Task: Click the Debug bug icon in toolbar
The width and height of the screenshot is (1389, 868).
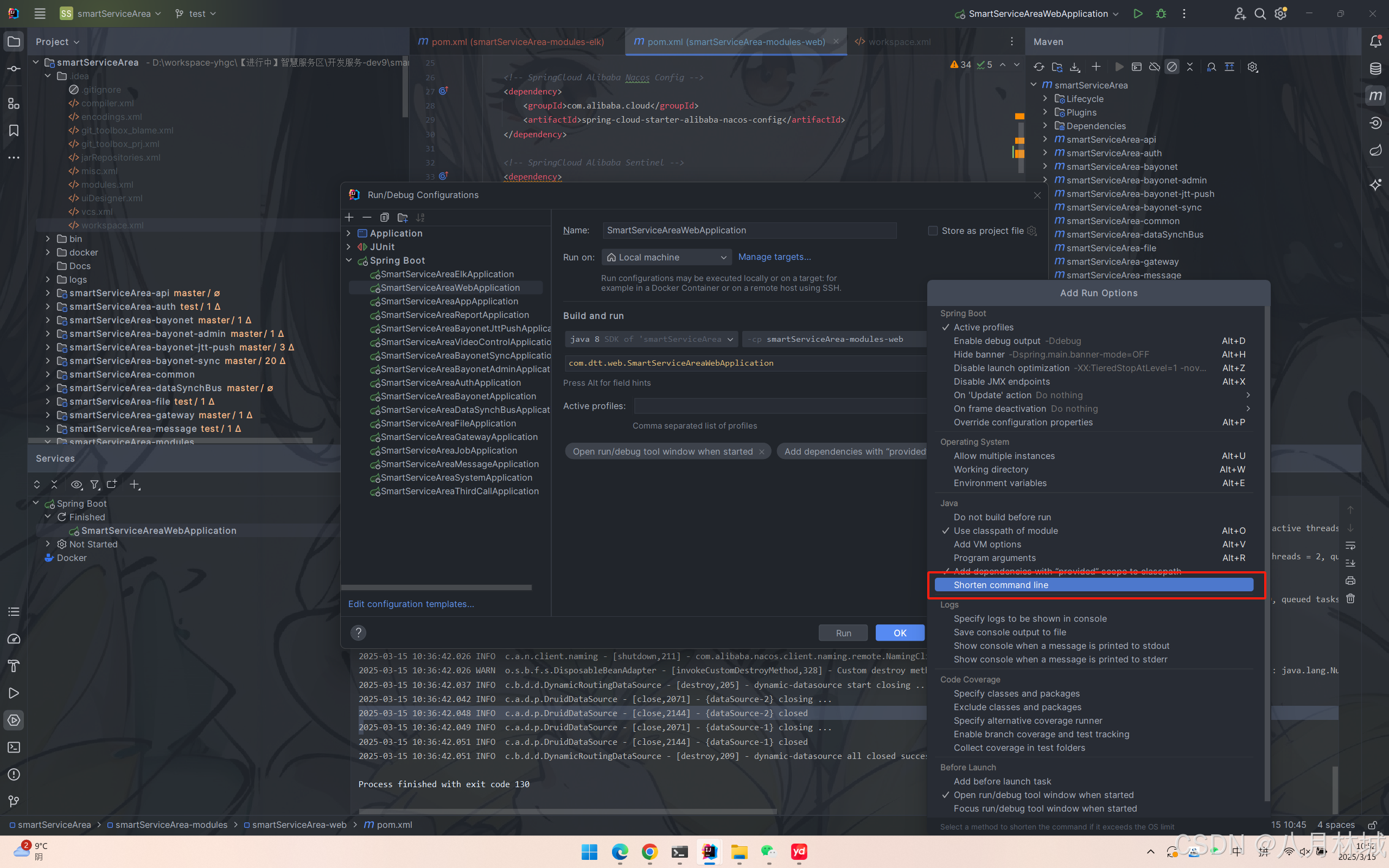Action: click(x=1161, y=14)
